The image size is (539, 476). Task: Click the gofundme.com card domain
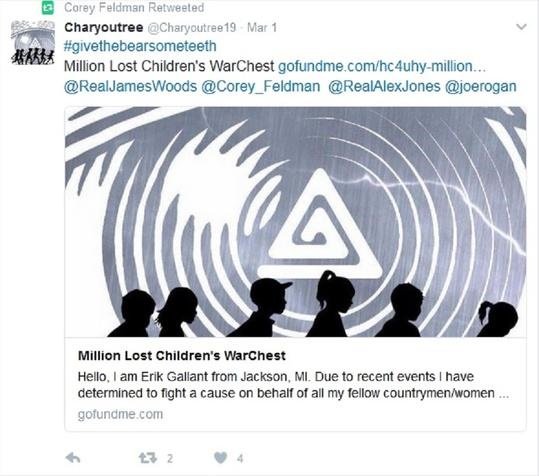[120, 414]
